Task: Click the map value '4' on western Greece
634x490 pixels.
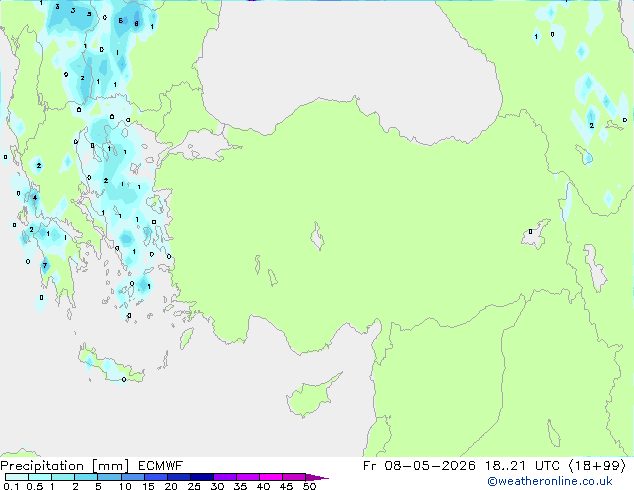Action: click(x=35, y=198)
